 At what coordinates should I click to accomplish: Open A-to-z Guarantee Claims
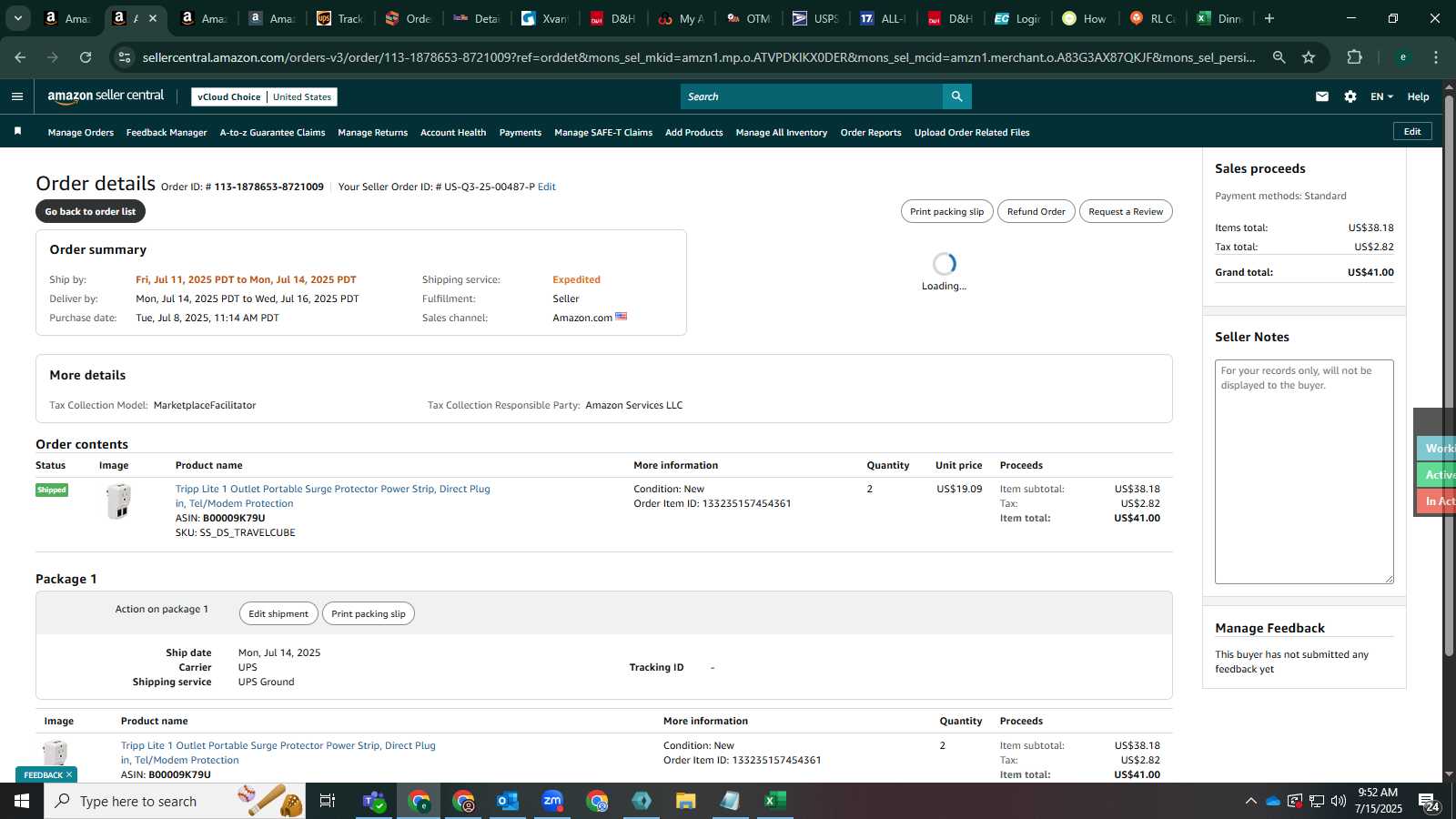(272, 132)
